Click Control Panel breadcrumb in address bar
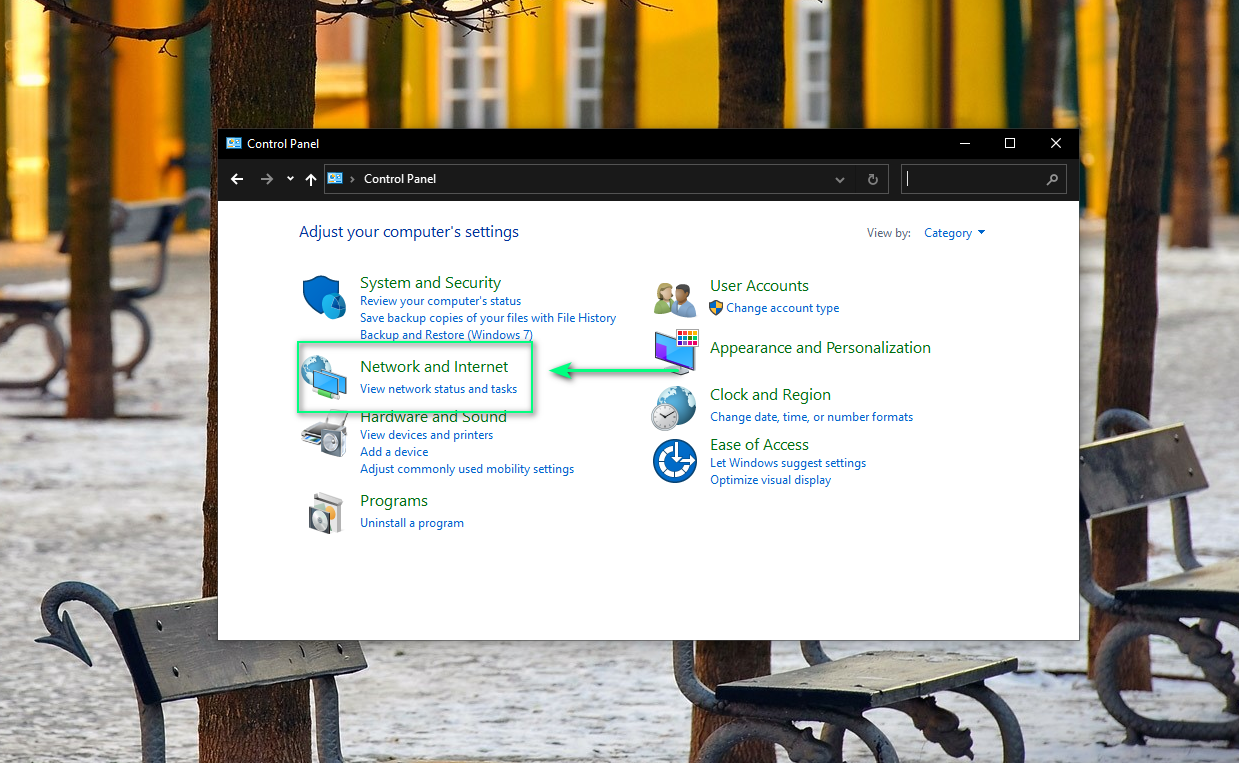The image size is (1239, 763). click(400, 179)
